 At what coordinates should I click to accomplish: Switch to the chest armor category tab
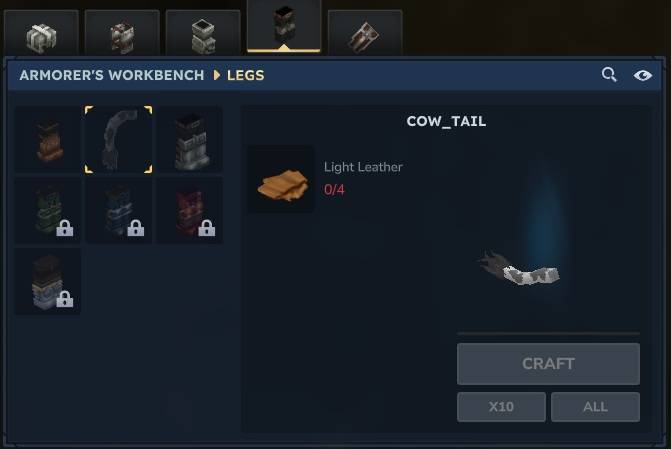(x=122, y=33)
